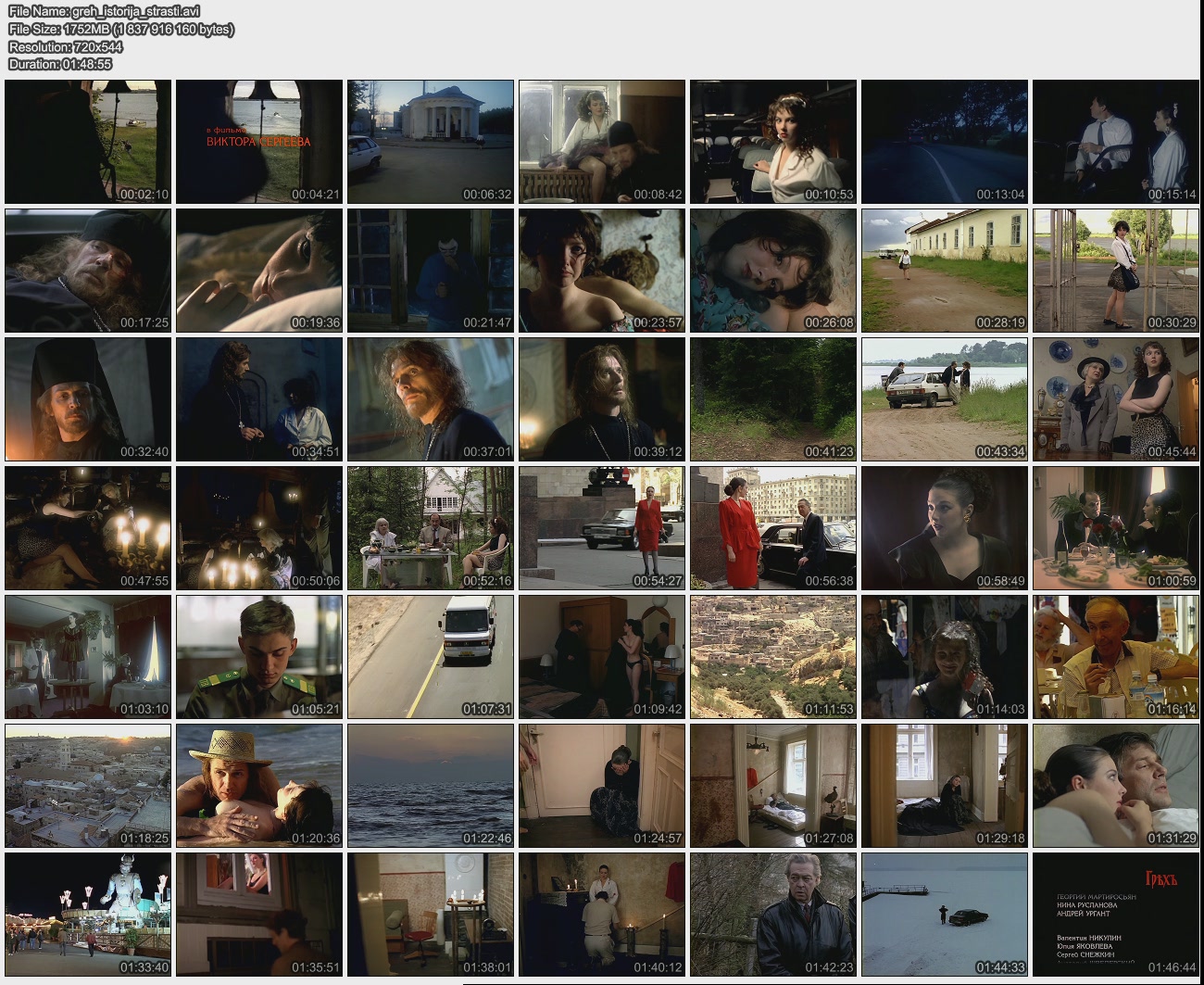Select the soldier in uniform frame 01:05:21
1204x985 pixels.
pyautogui.click(x=259, y=656)
